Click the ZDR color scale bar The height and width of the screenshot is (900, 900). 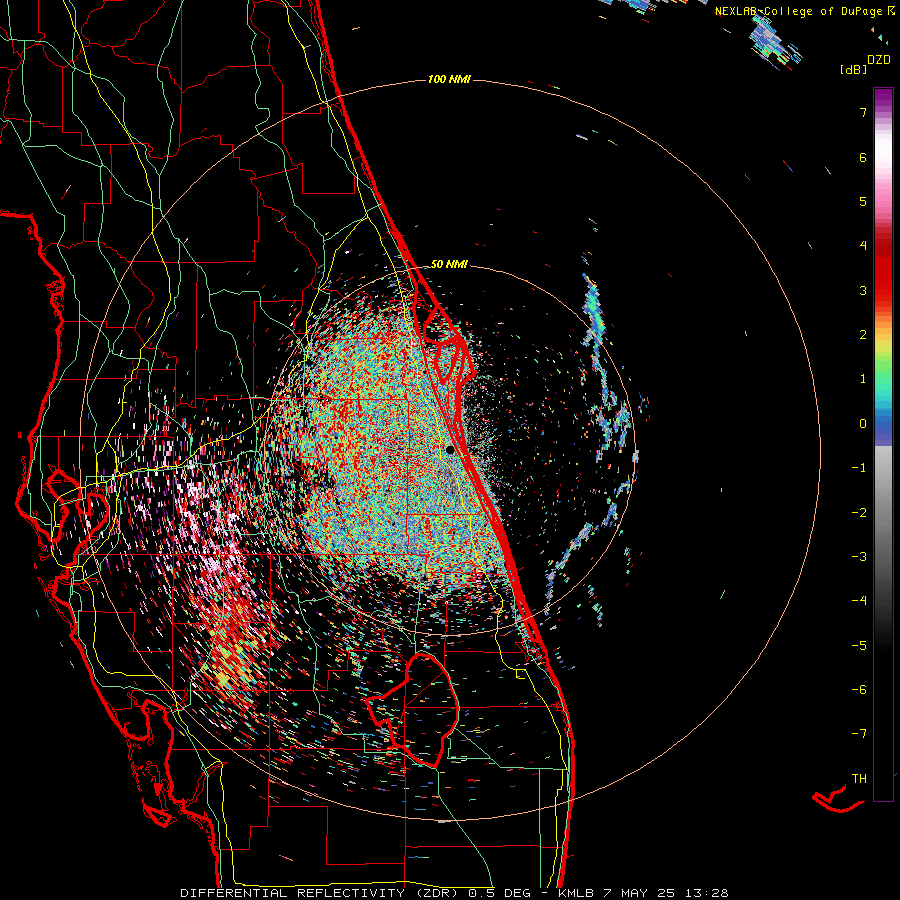[883, 444]
